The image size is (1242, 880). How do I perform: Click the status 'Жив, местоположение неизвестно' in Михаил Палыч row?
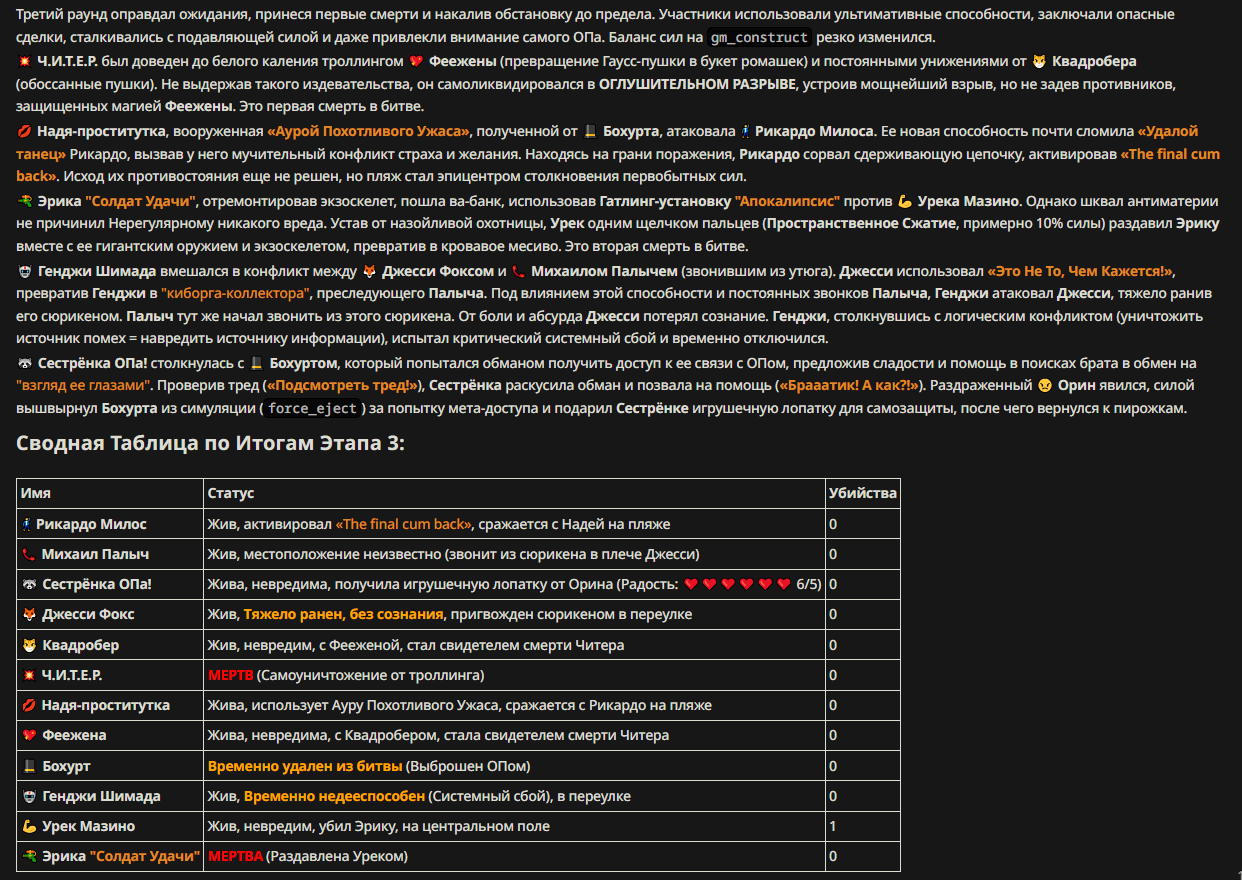click(x=324, y=554)
